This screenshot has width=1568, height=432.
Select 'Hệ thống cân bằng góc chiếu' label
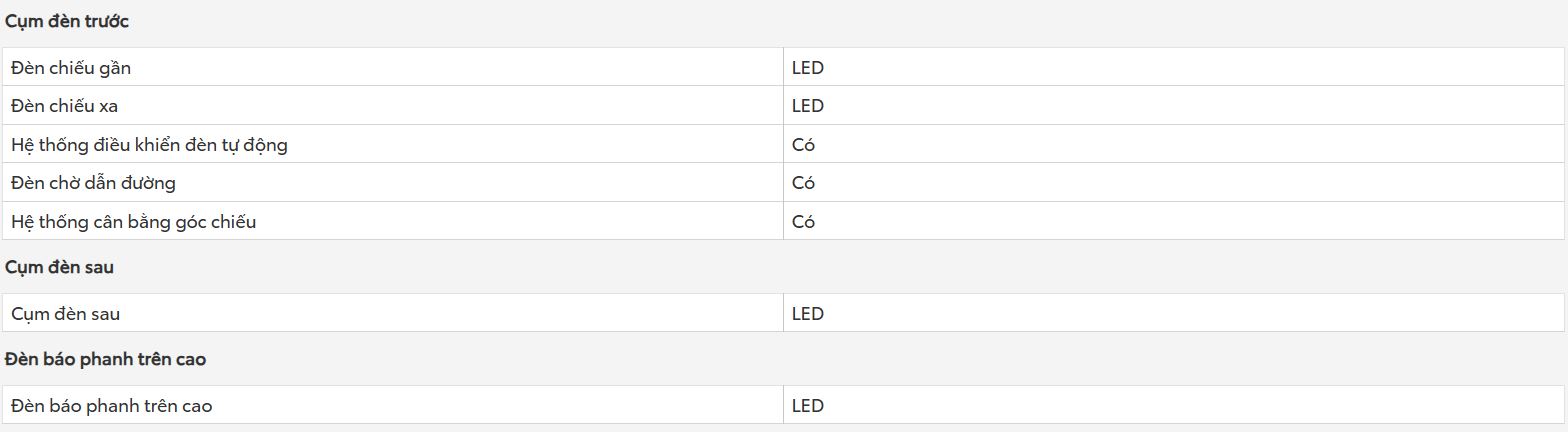134,222
